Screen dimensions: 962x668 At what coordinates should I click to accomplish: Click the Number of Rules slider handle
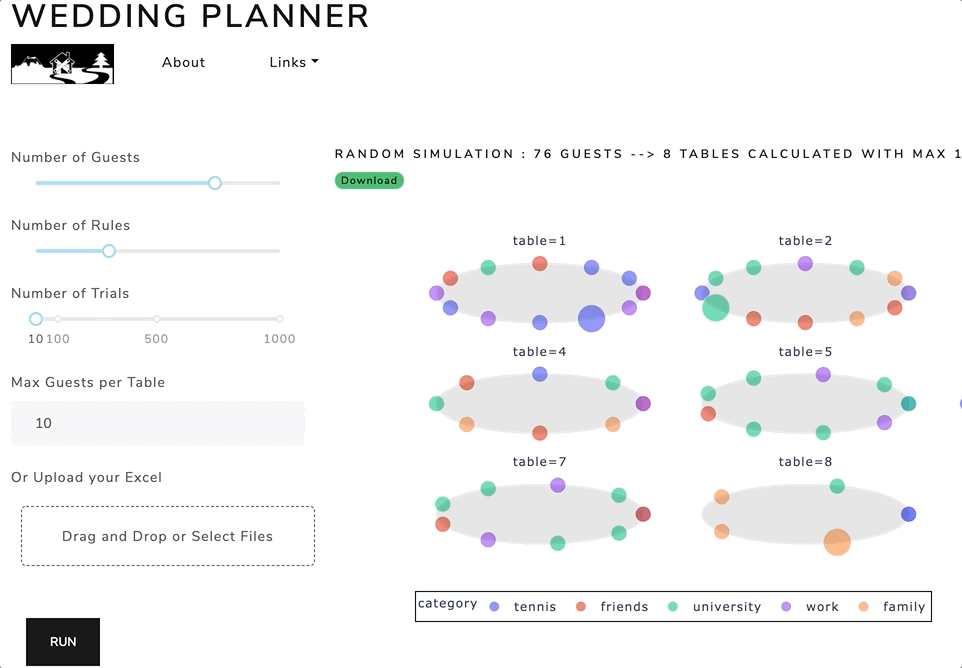(x=109, y=251)
